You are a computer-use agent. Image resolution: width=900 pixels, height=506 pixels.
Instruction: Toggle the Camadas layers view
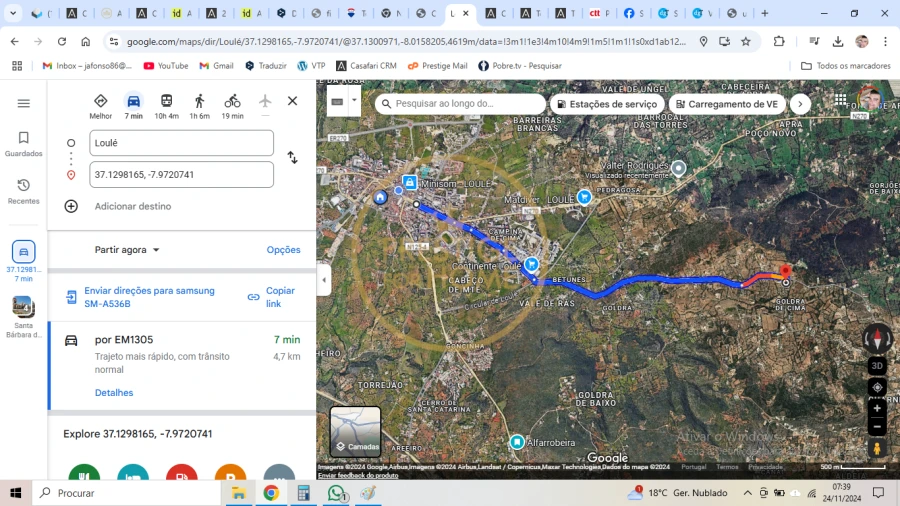pyautogui.click(x=356, y=431)
